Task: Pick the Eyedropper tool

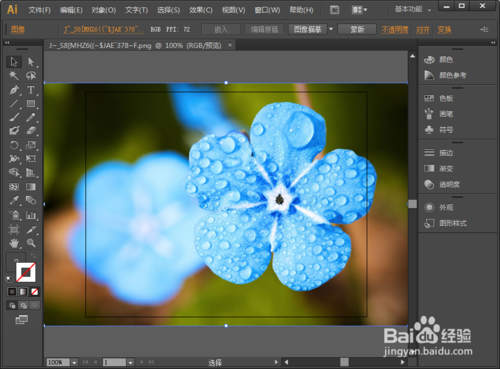Action: point(14,200)
